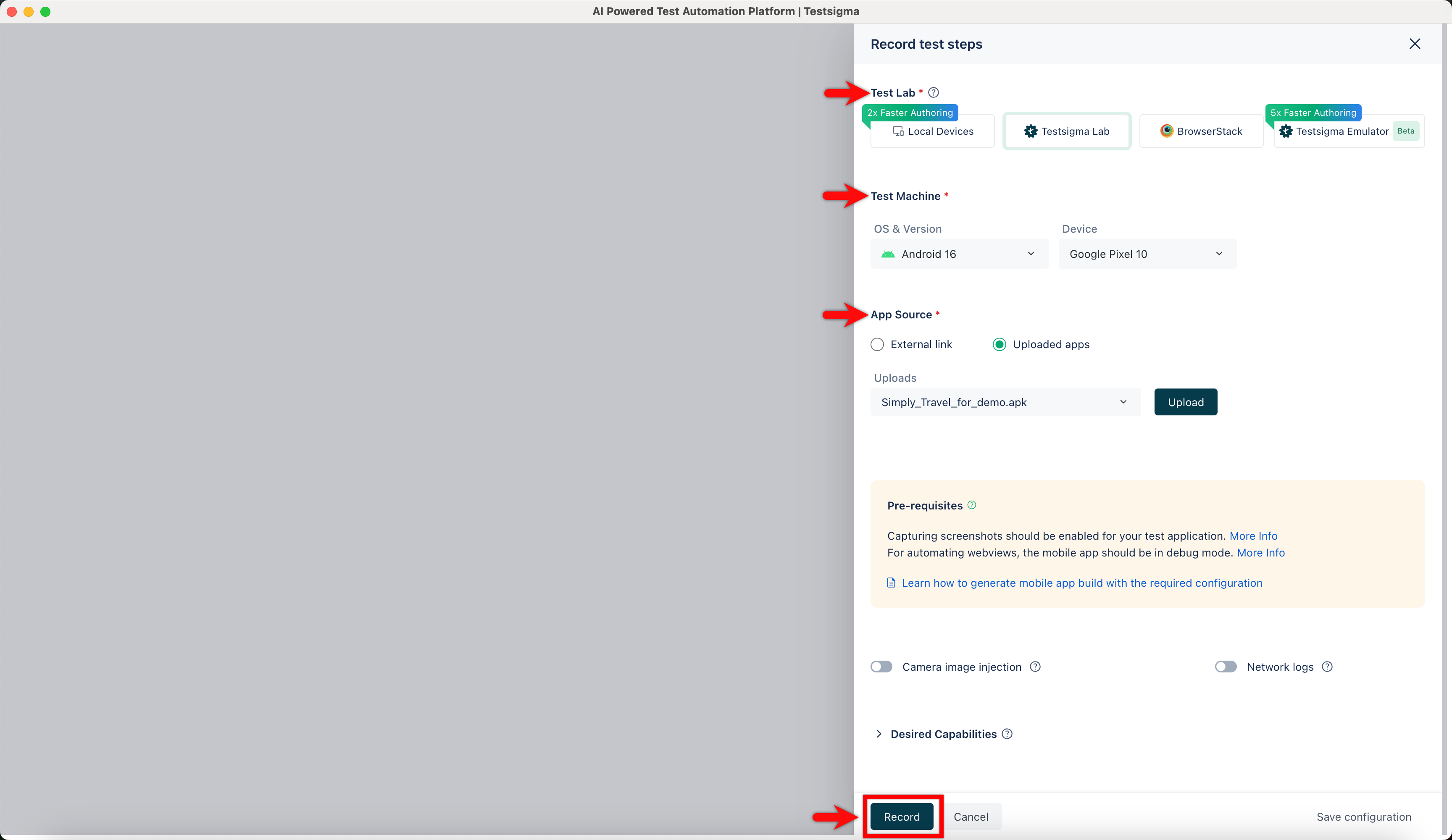Expand the Desired Capabilities section
This screenshot has width=1452, height=840.
879,734
